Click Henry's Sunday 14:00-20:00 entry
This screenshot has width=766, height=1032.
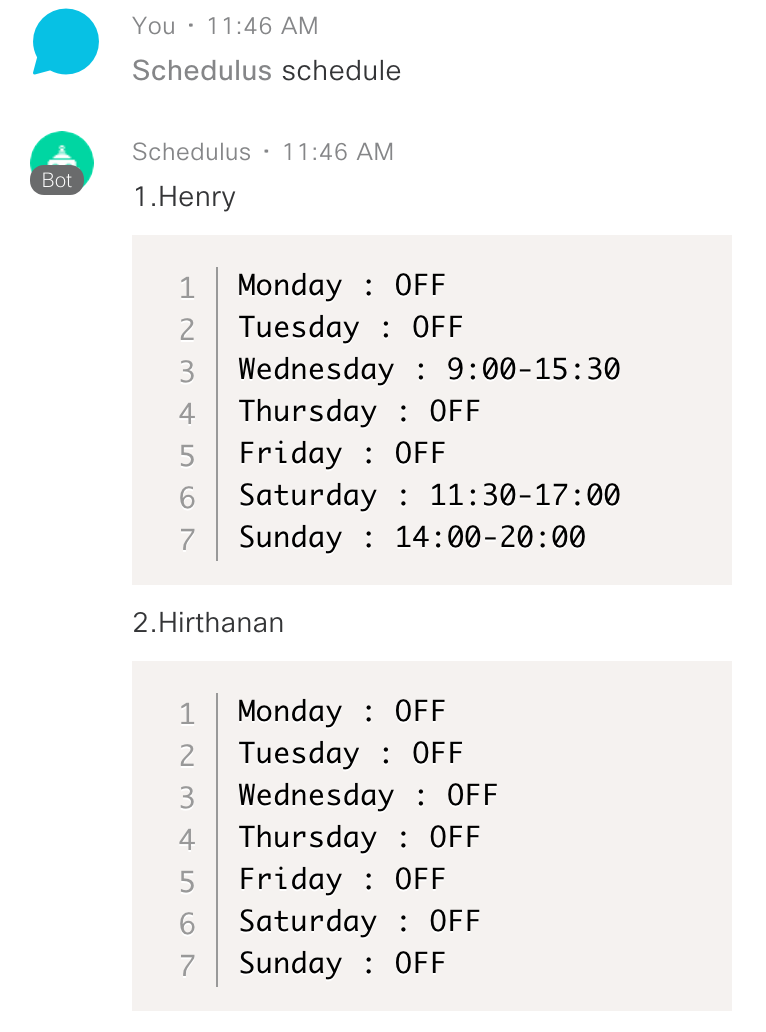(412, 538)
